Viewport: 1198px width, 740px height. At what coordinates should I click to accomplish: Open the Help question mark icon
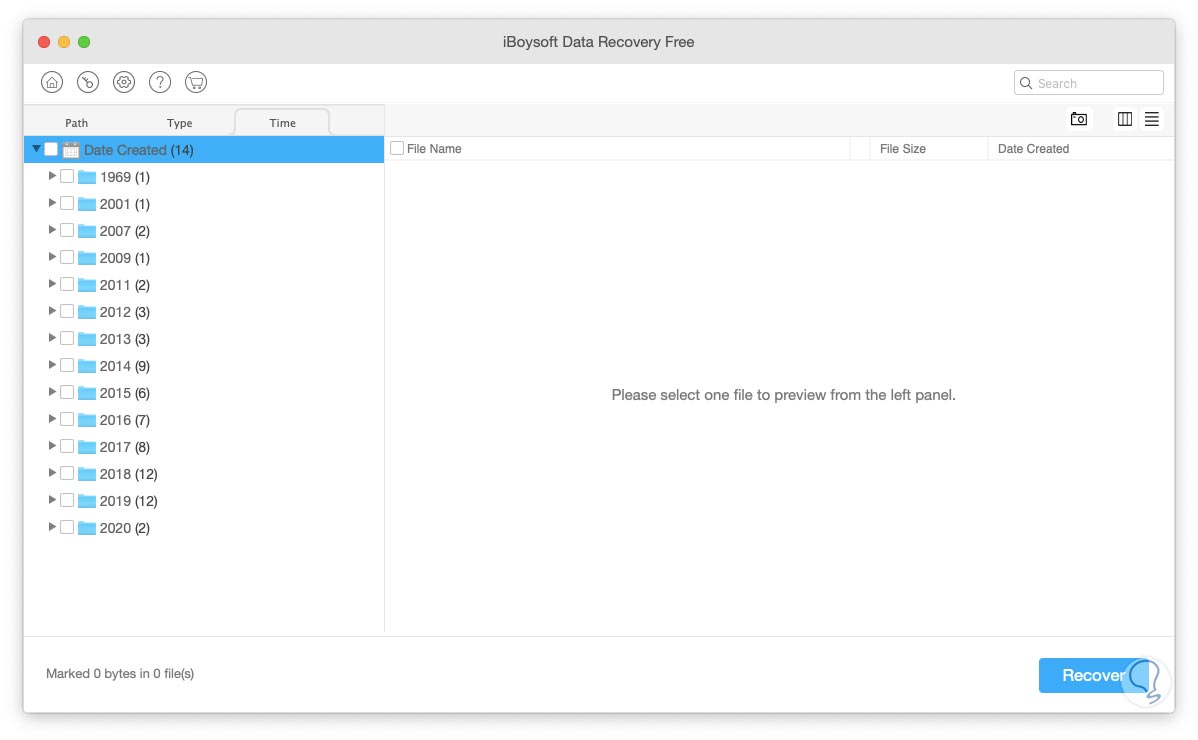coord(160,82)
